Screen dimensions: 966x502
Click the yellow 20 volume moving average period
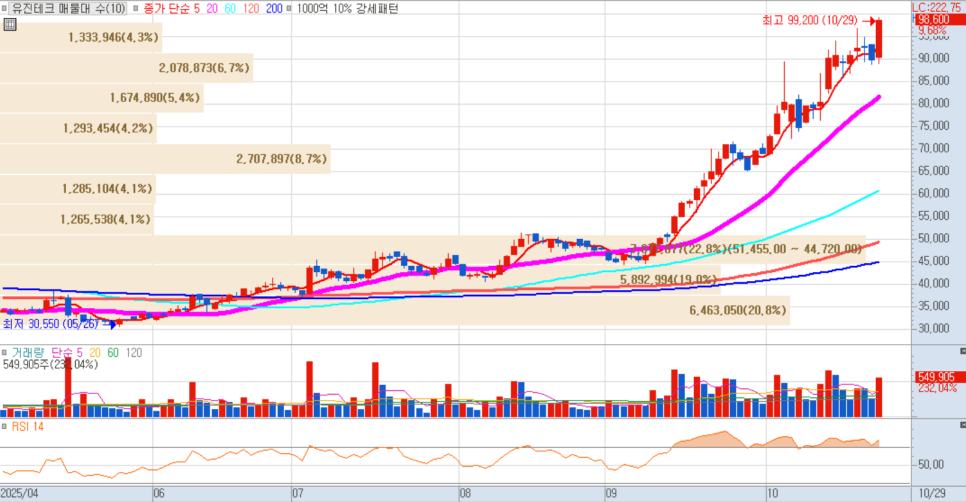(95, 353)
